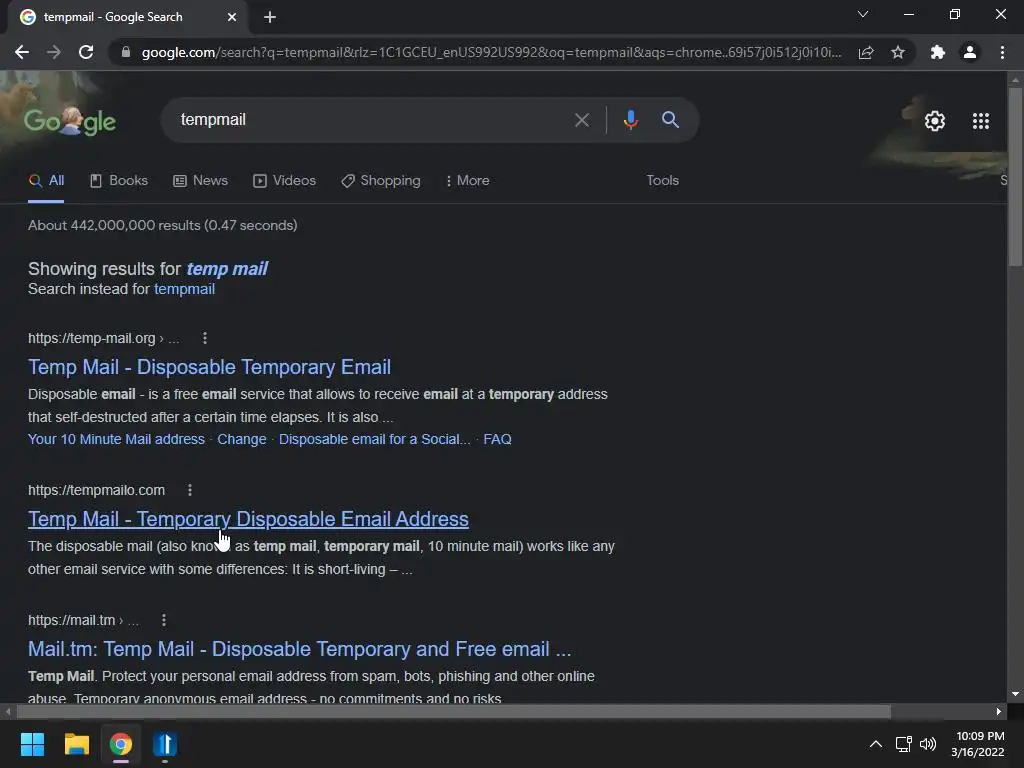
Task: Open Disposable email for a Social sitelink
Action: (x=374, y=439)
